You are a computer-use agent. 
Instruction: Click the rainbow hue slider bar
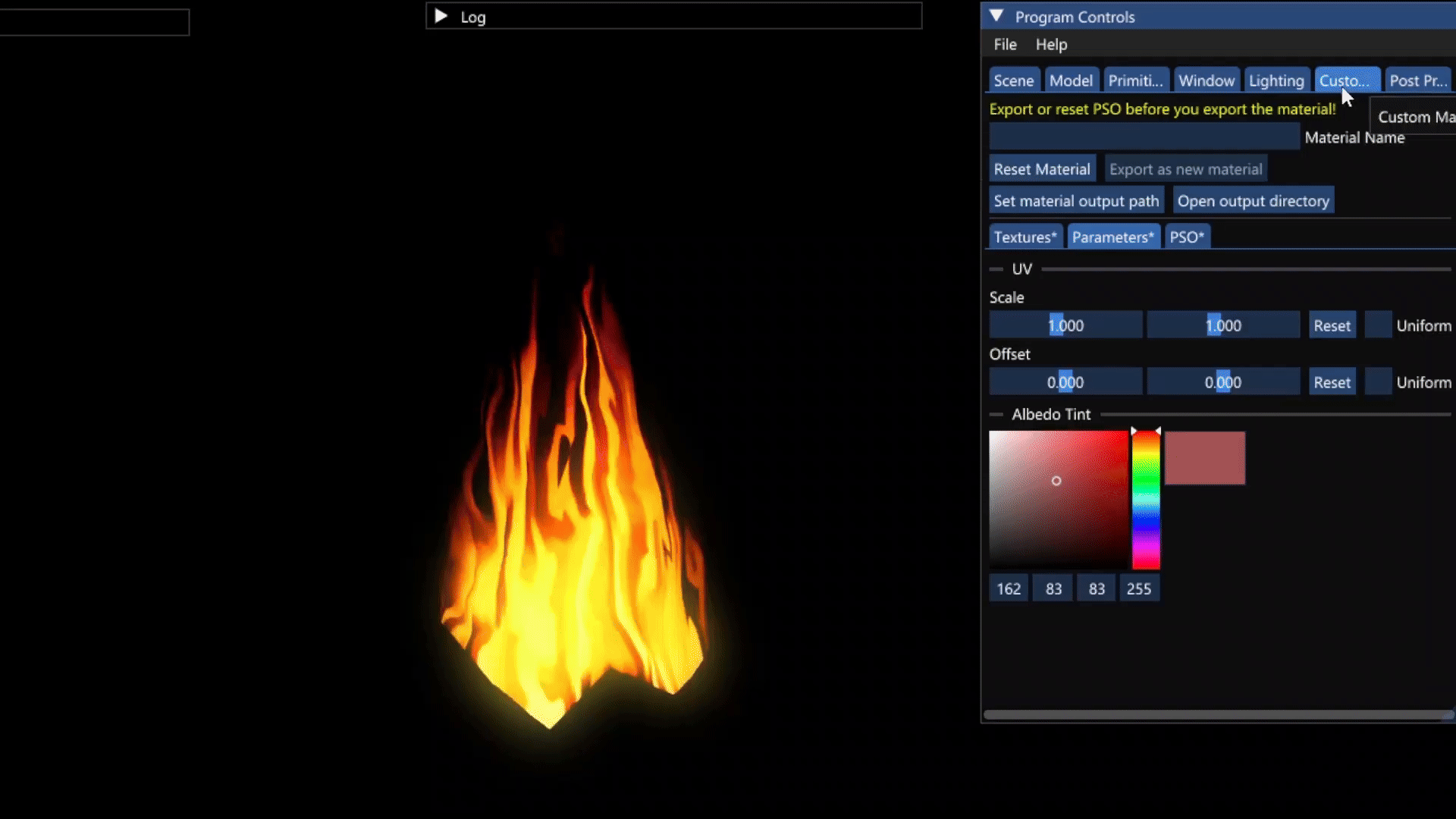click(1146, 500)
